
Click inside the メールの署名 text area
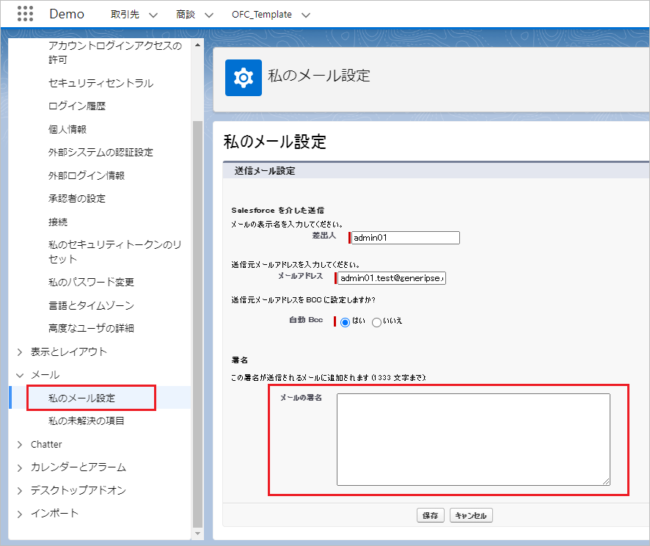[473, 439]
